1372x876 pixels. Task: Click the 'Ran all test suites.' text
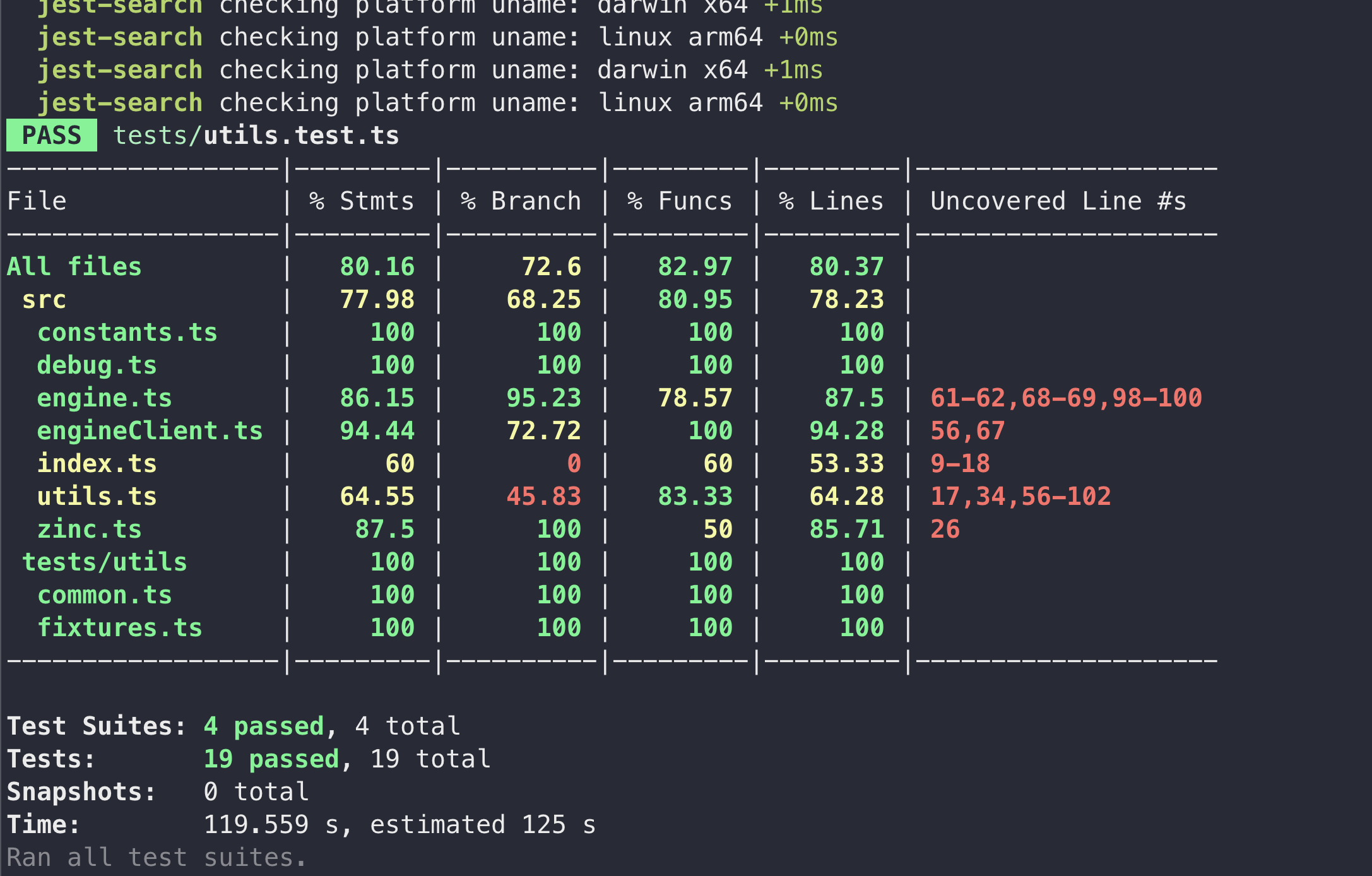pos(157,858)
